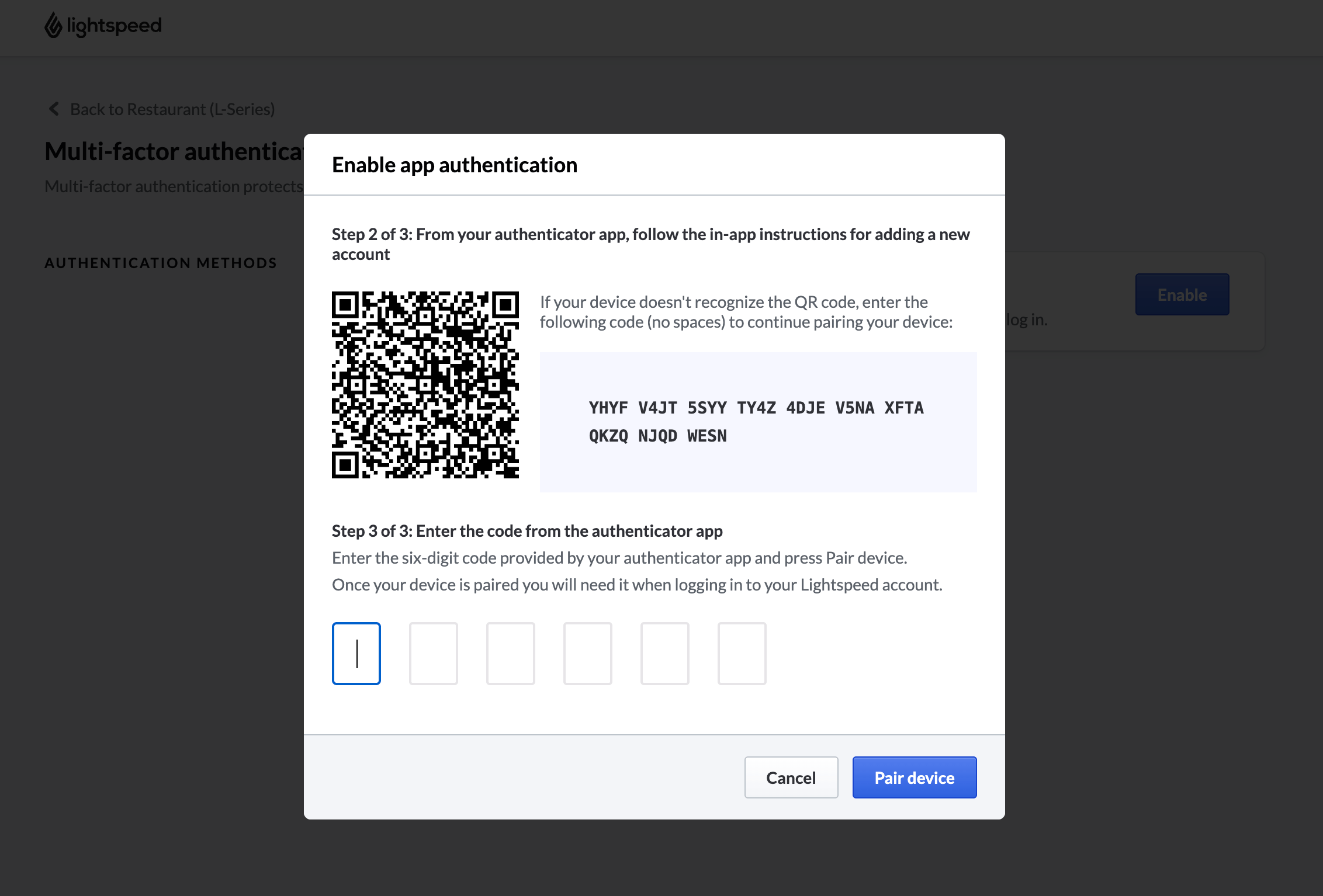Click the second code entry box
This screenshot has height=896, width=1323.
(x=434, y=654)
